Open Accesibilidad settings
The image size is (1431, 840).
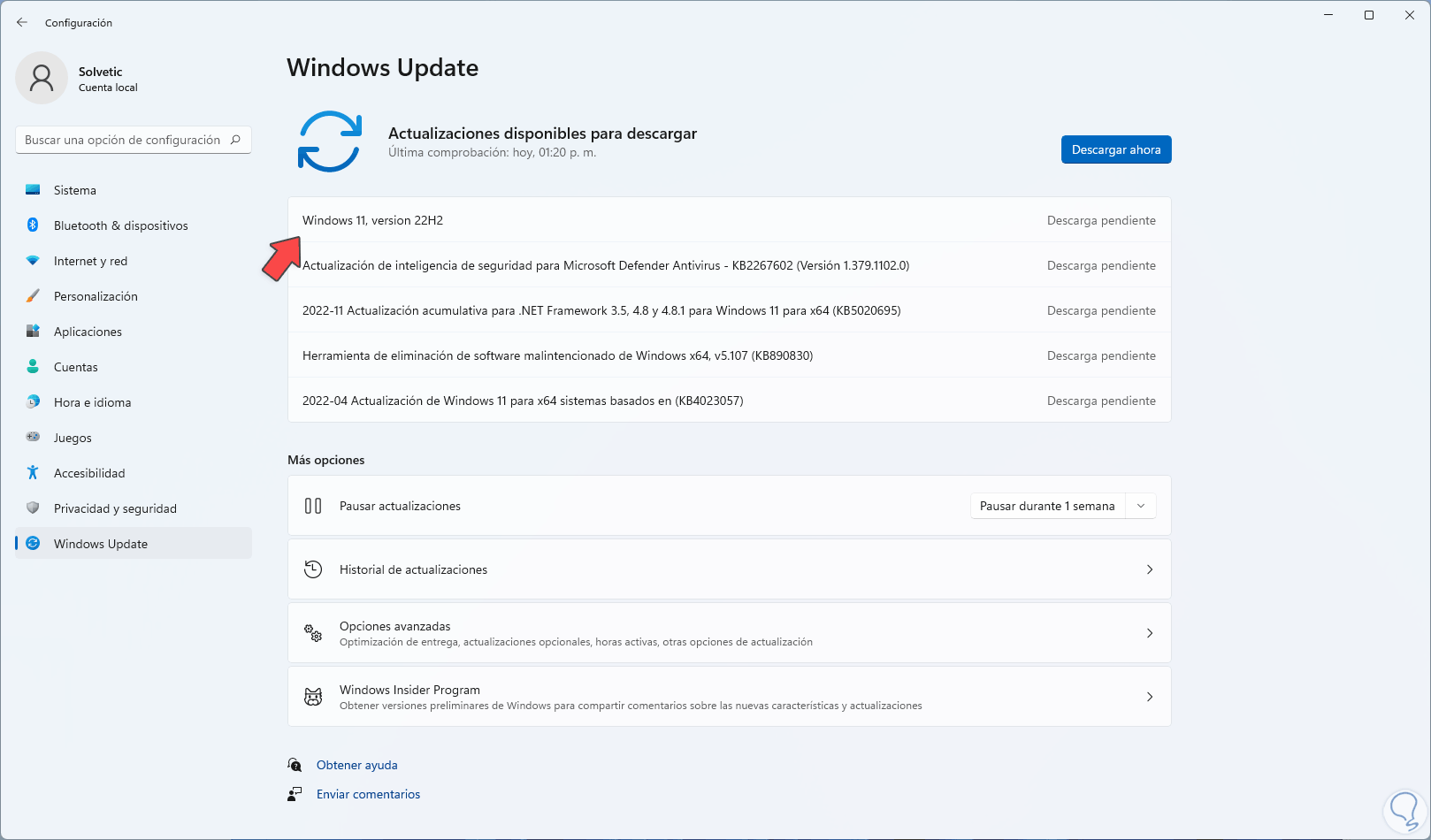coord(134,473)
